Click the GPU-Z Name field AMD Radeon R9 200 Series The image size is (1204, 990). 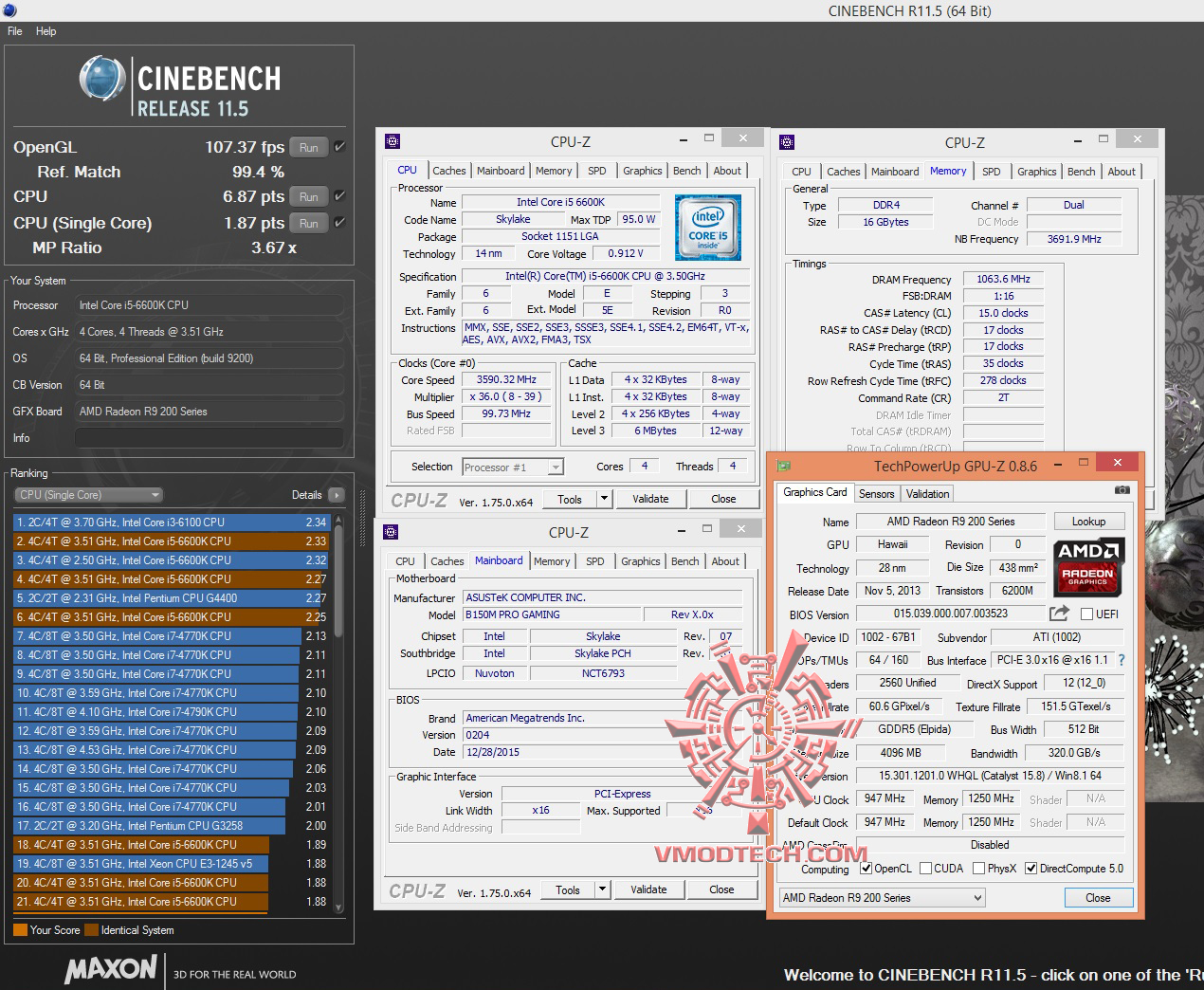pos(951,522)
